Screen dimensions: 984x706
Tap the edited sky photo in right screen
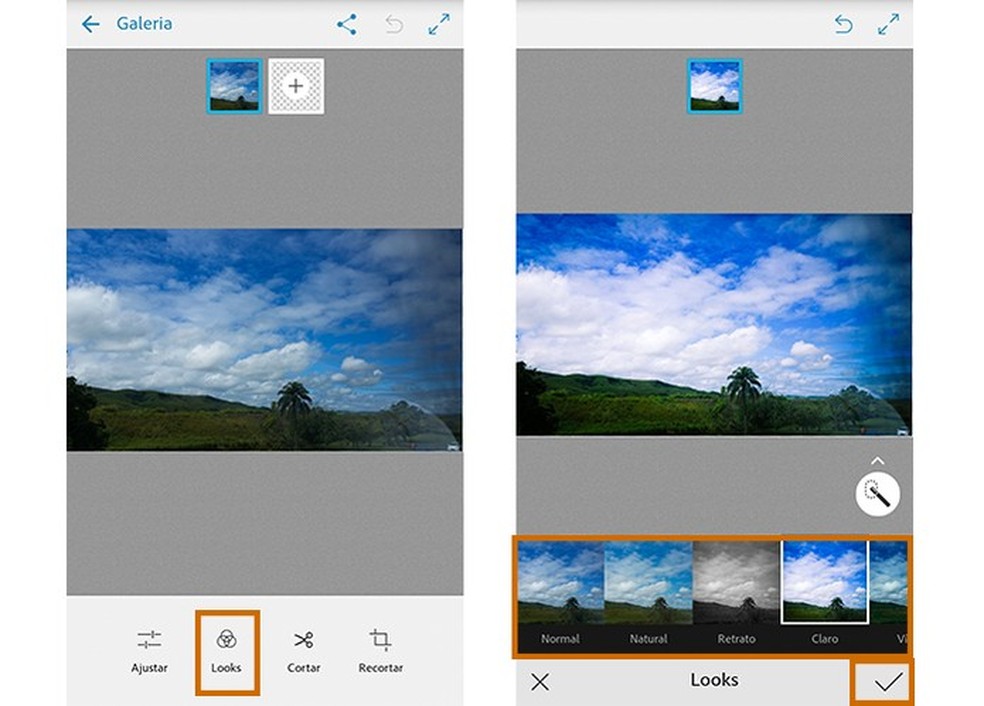pyautogui.click(x=714, y=324)
